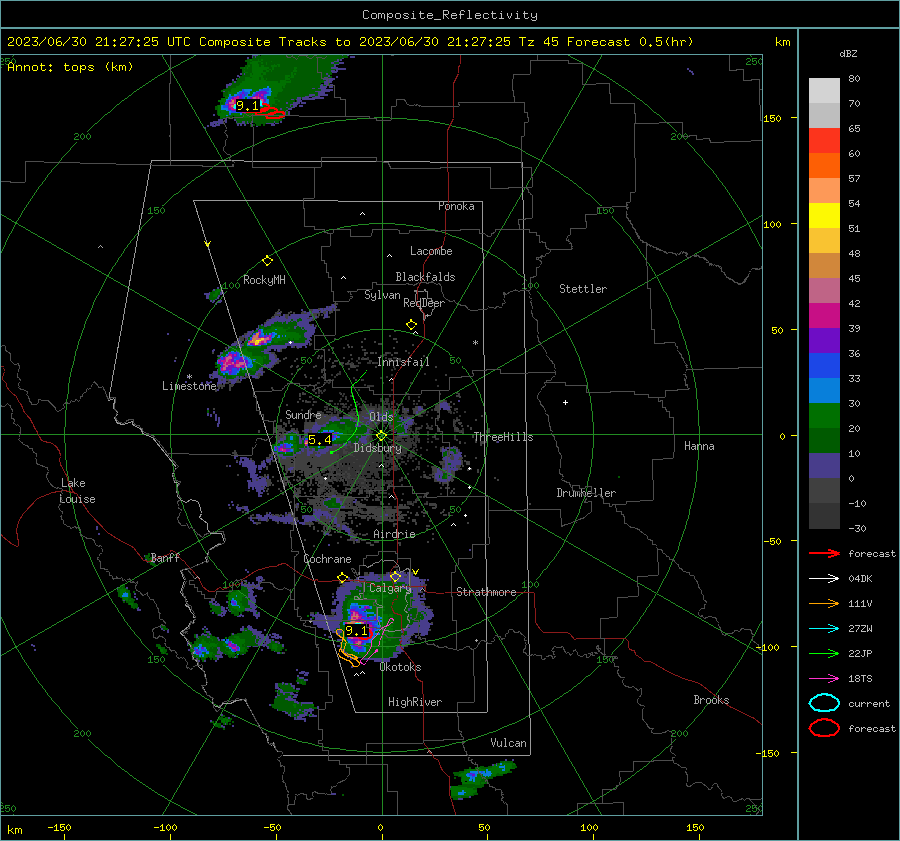This screenshot has height=841, width=900.
Task: Click the Calgary city label
Action: tap(390, 588)
